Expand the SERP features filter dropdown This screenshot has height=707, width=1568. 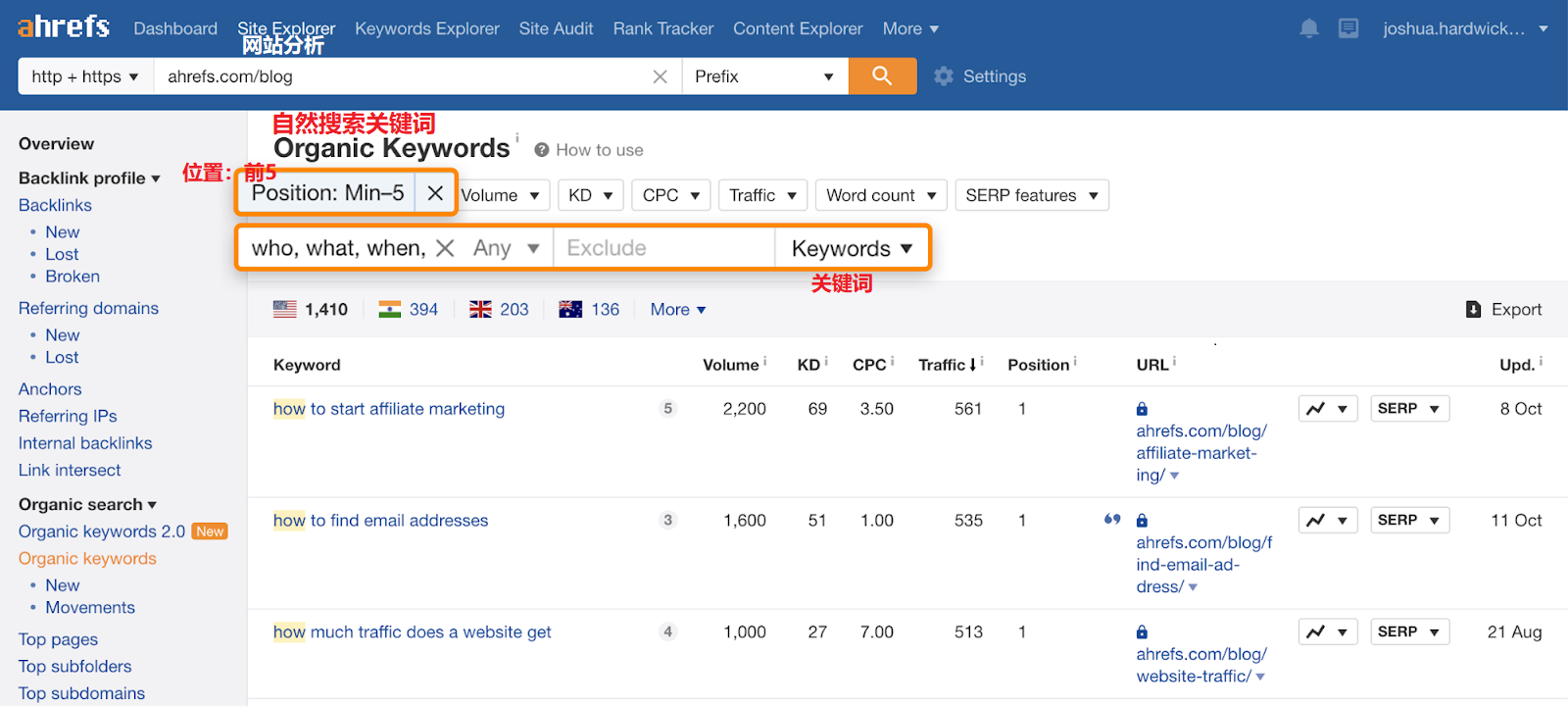[x=1031, y=195]
